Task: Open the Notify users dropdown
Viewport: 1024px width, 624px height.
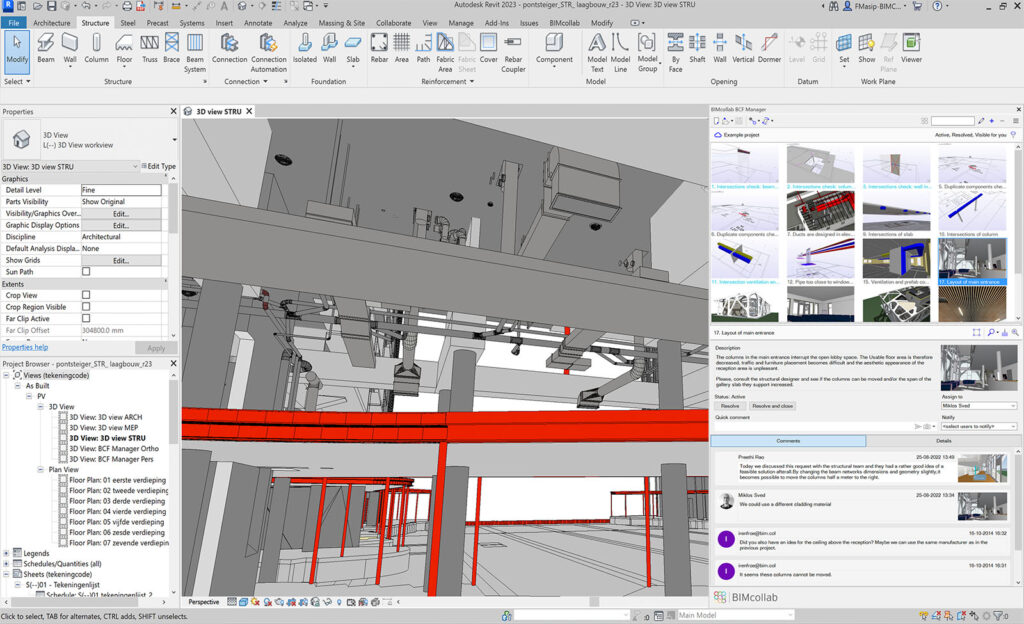Action: point(978,426)
